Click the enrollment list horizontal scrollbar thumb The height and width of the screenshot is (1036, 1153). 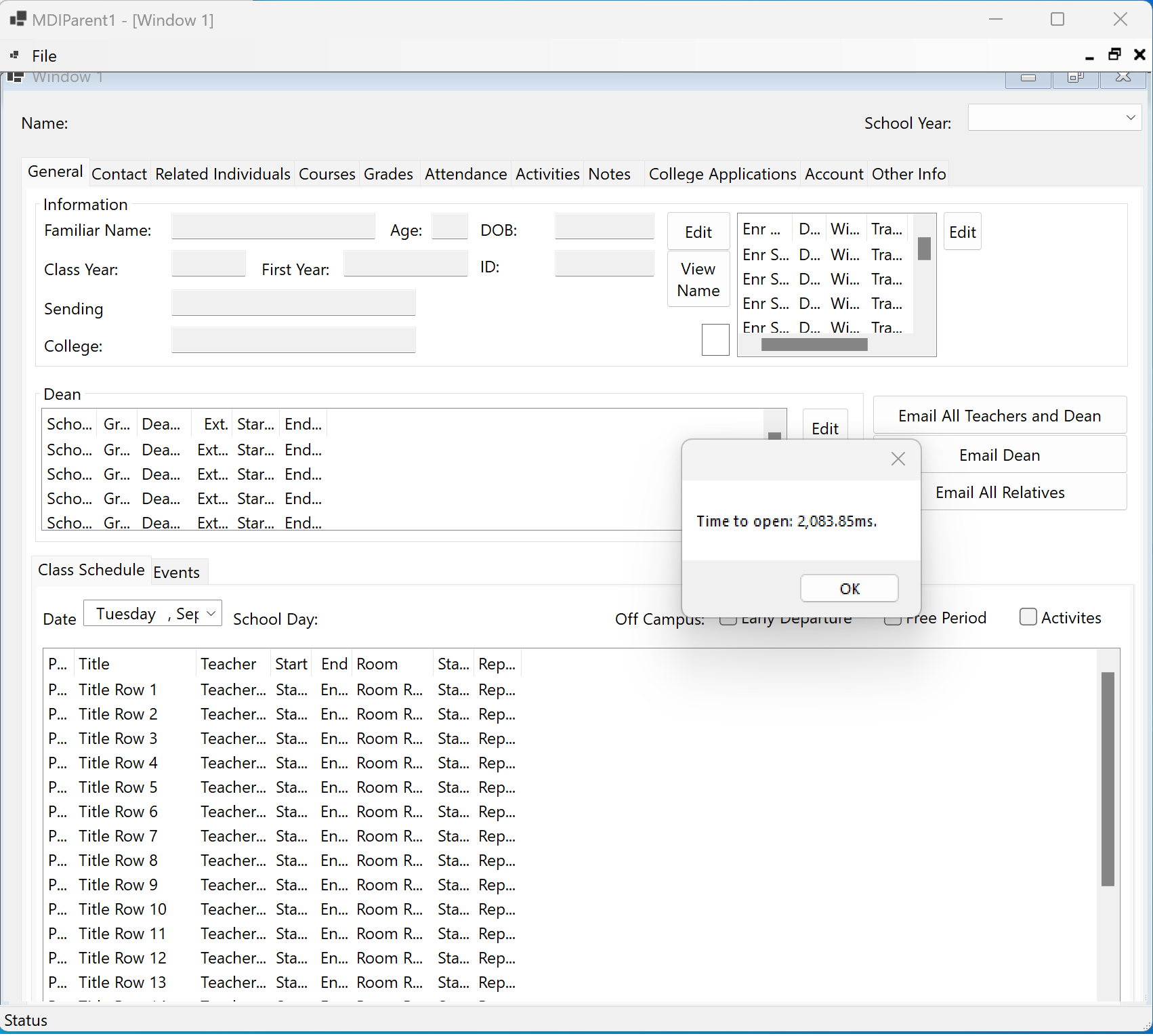click(x=814, y=345)
